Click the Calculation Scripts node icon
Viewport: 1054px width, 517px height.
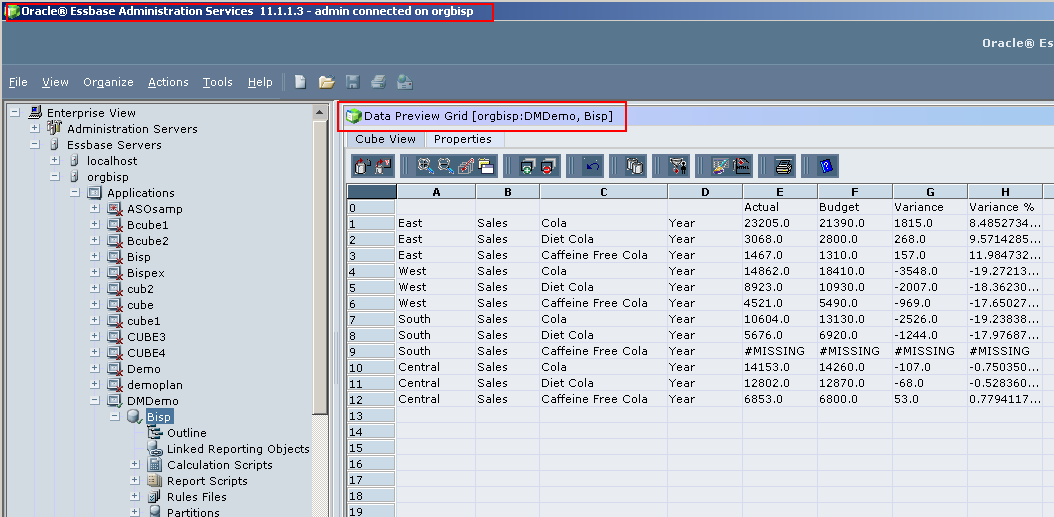[x=155, y=465]
